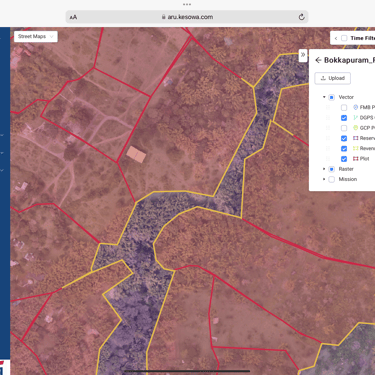This screenshot has height=375, width=375.
Task: Collapse the Vector layer group
Action: (324, 97)
